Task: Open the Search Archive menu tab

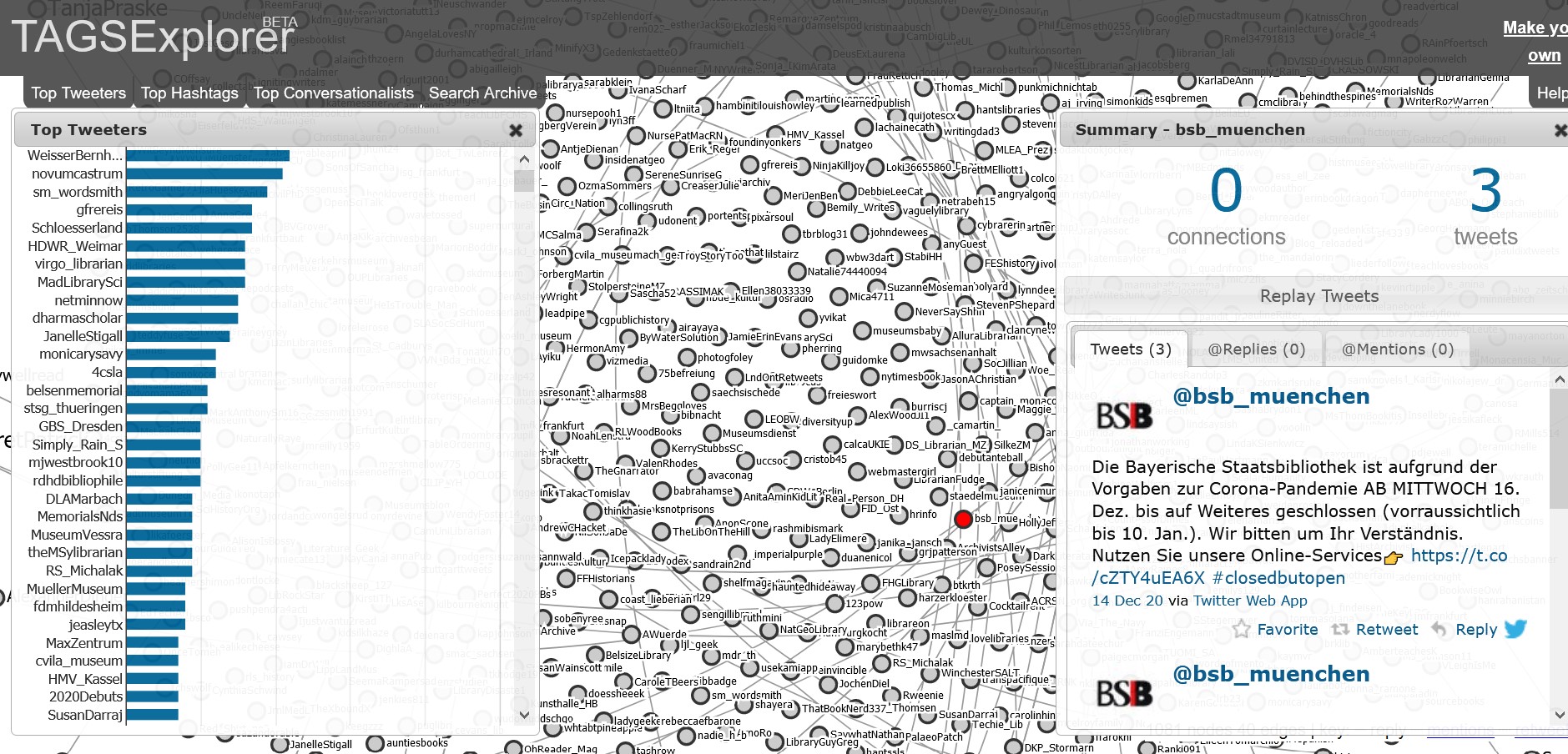Action: pos(483,93)
